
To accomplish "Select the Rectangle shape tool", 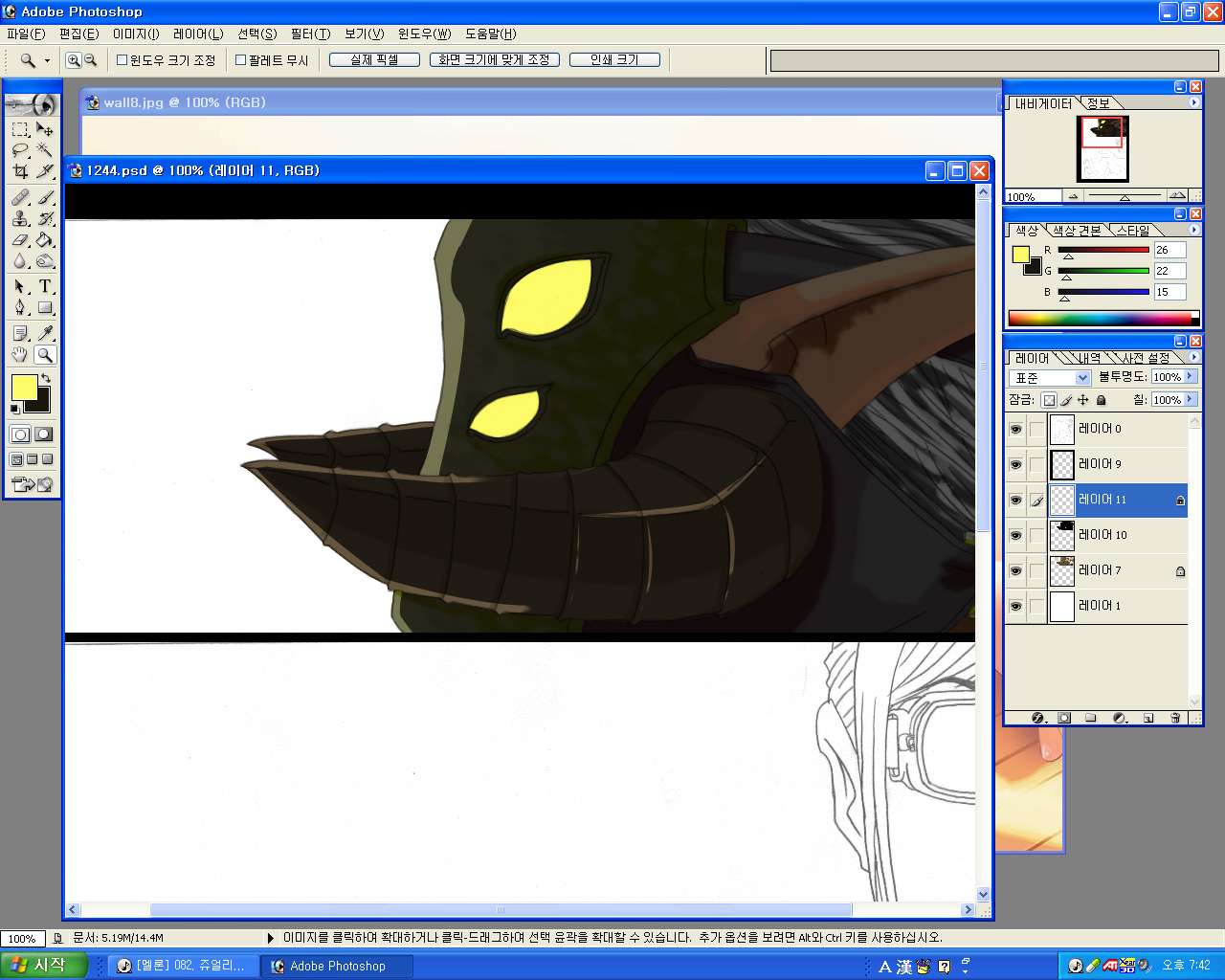I will click(45, 307).
